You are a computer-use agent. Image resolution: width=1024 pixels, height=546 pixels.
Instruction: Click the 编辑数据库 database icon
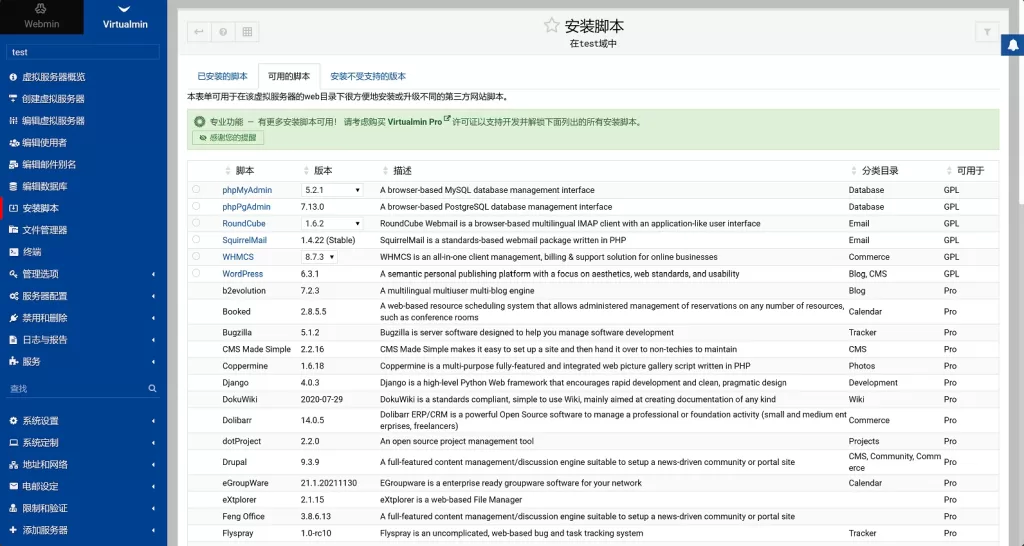(13, 186)
